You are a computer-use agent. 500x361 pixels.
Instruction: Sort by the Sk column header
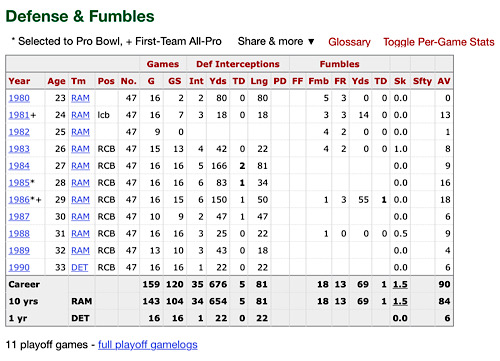[x=400, y=81]
